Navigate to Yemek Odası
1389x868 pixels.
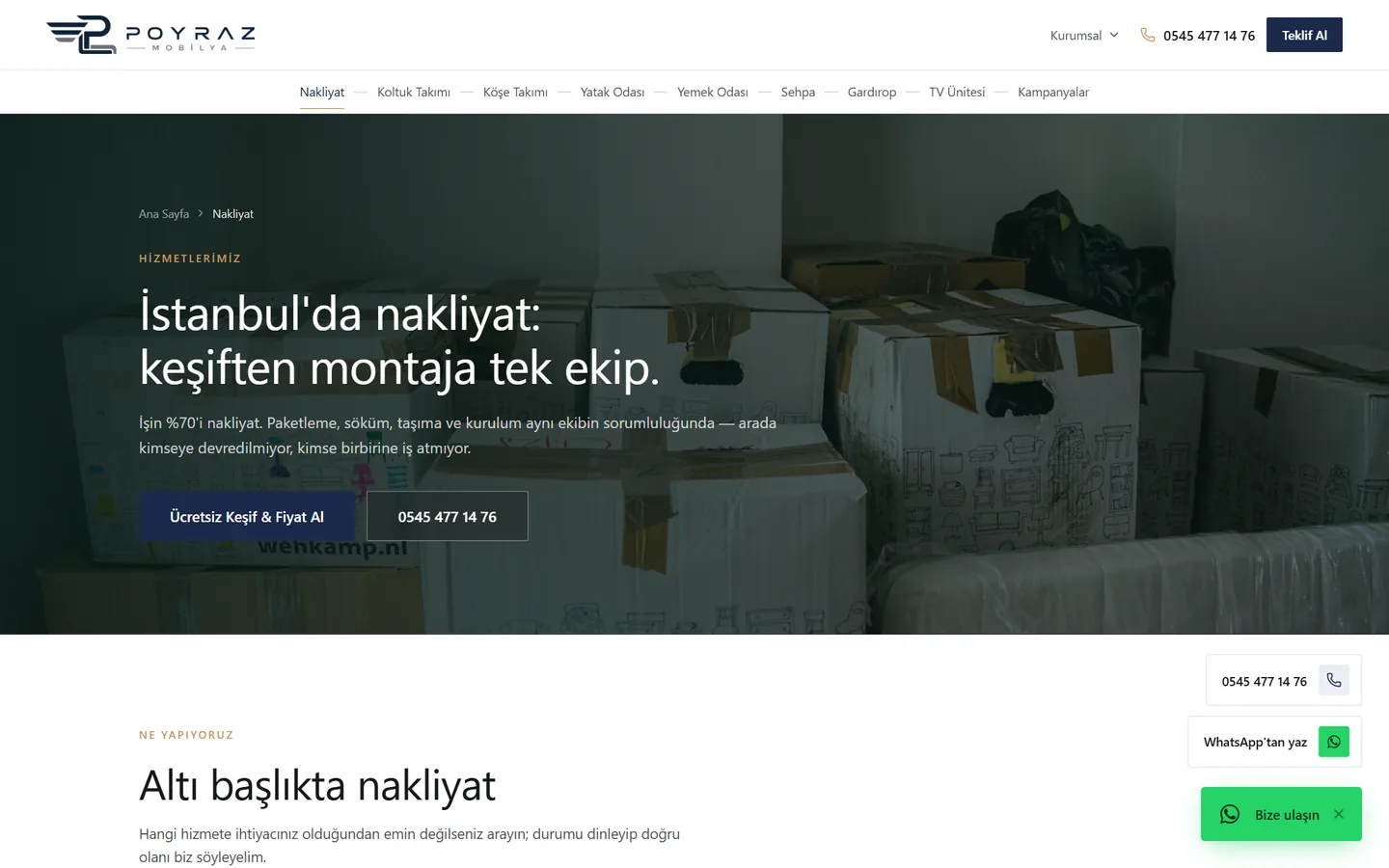pyautogui.click(x=713, y=93)
